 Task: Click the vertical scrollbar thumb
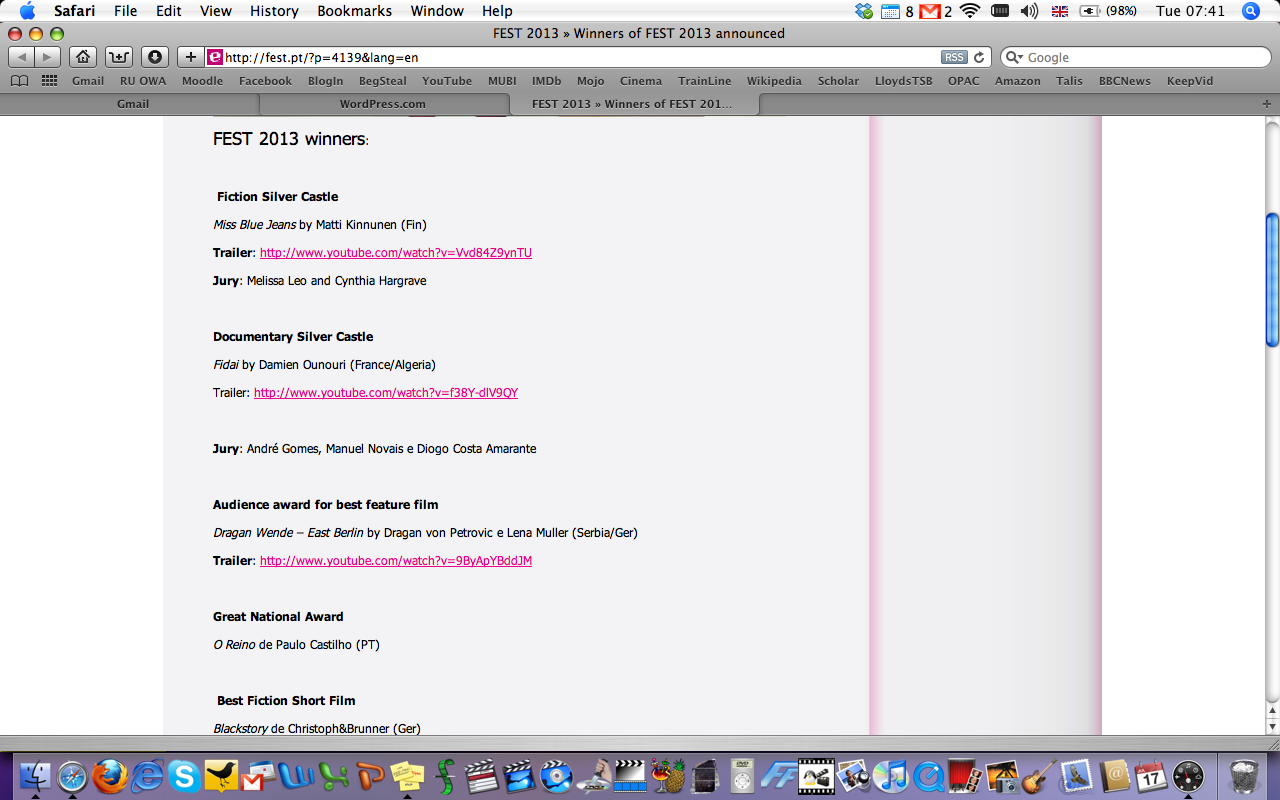pos(1272,280)
